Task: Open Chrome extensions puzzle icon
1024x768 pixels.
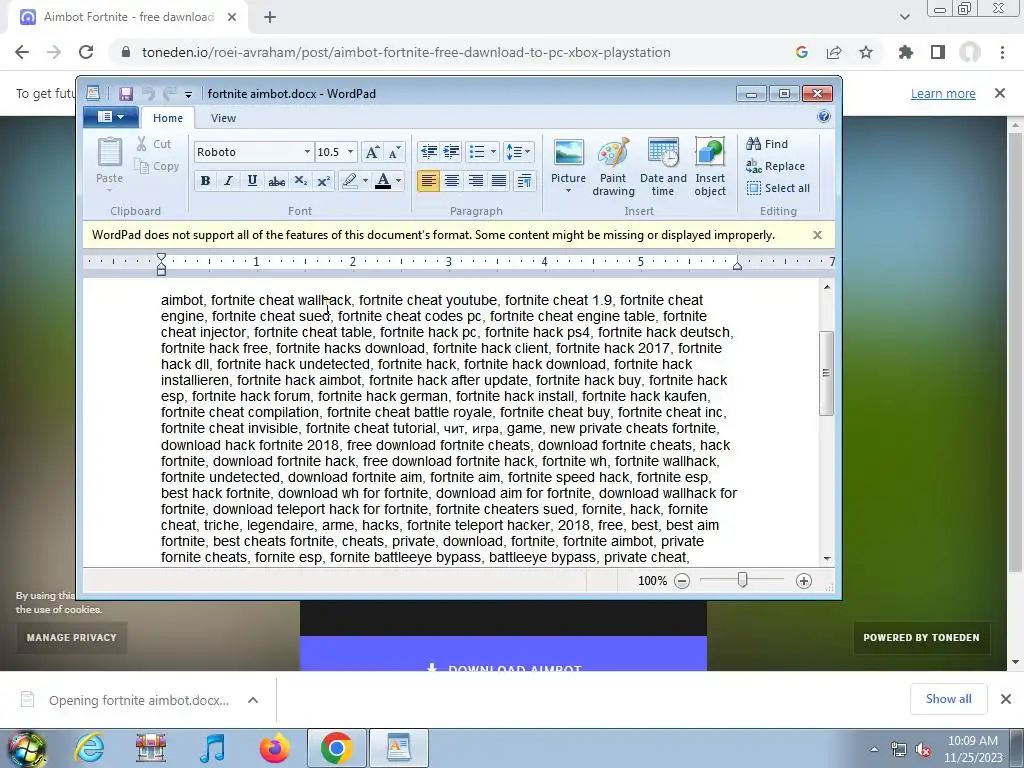Action: pos(906,52)
